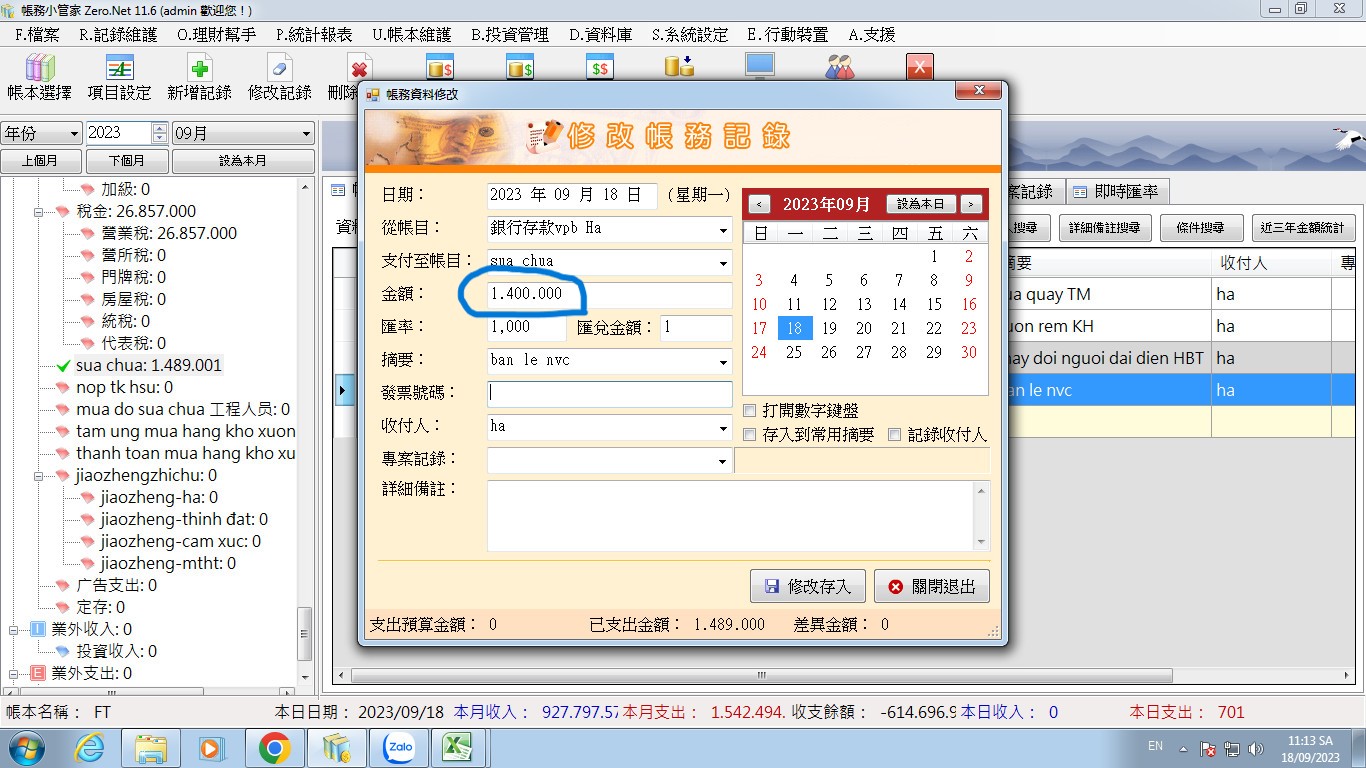This screenshot has height=768, width=1366.
Task: Click the 新增記錄 green plus icon
Action: pyautogui.click(x=199, y=69)
